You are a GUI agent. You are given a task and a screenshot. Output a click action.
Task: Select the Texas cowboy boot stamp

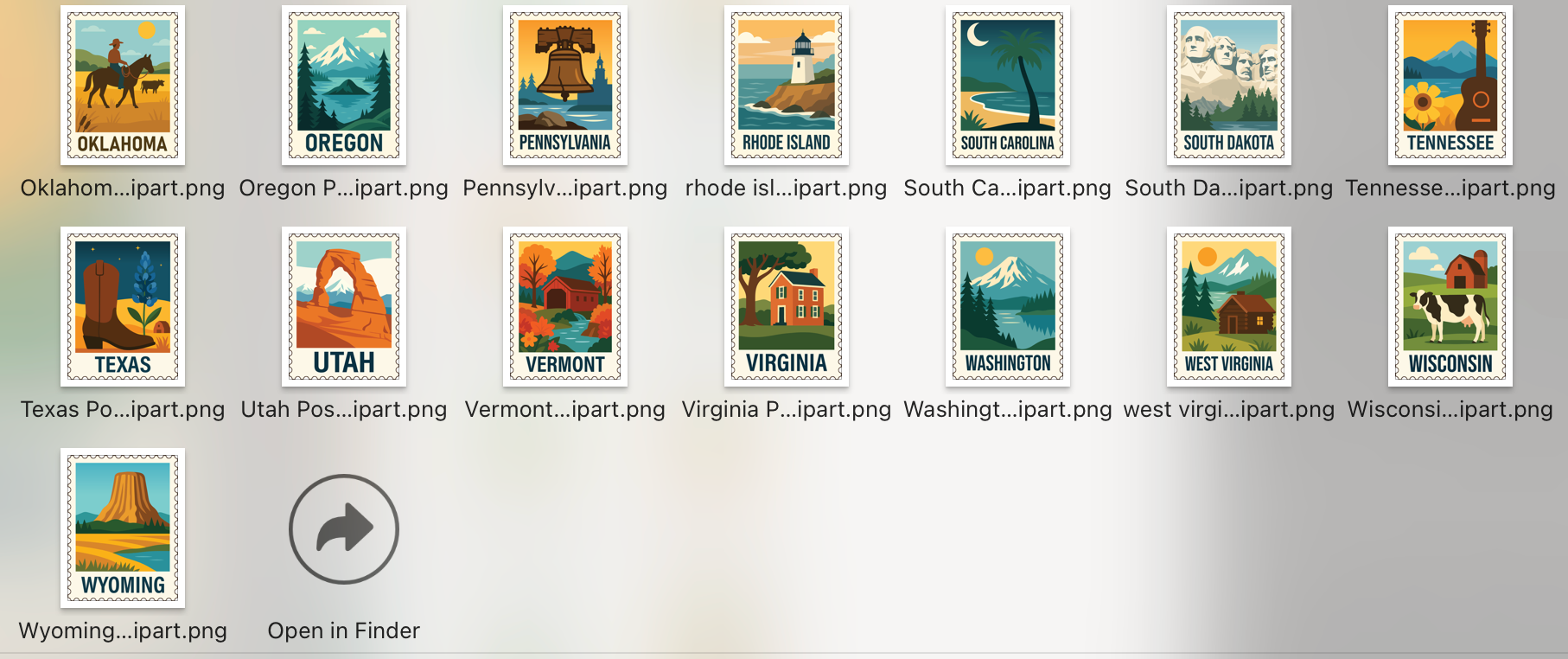pyautogui.click(x=123, y=306)
